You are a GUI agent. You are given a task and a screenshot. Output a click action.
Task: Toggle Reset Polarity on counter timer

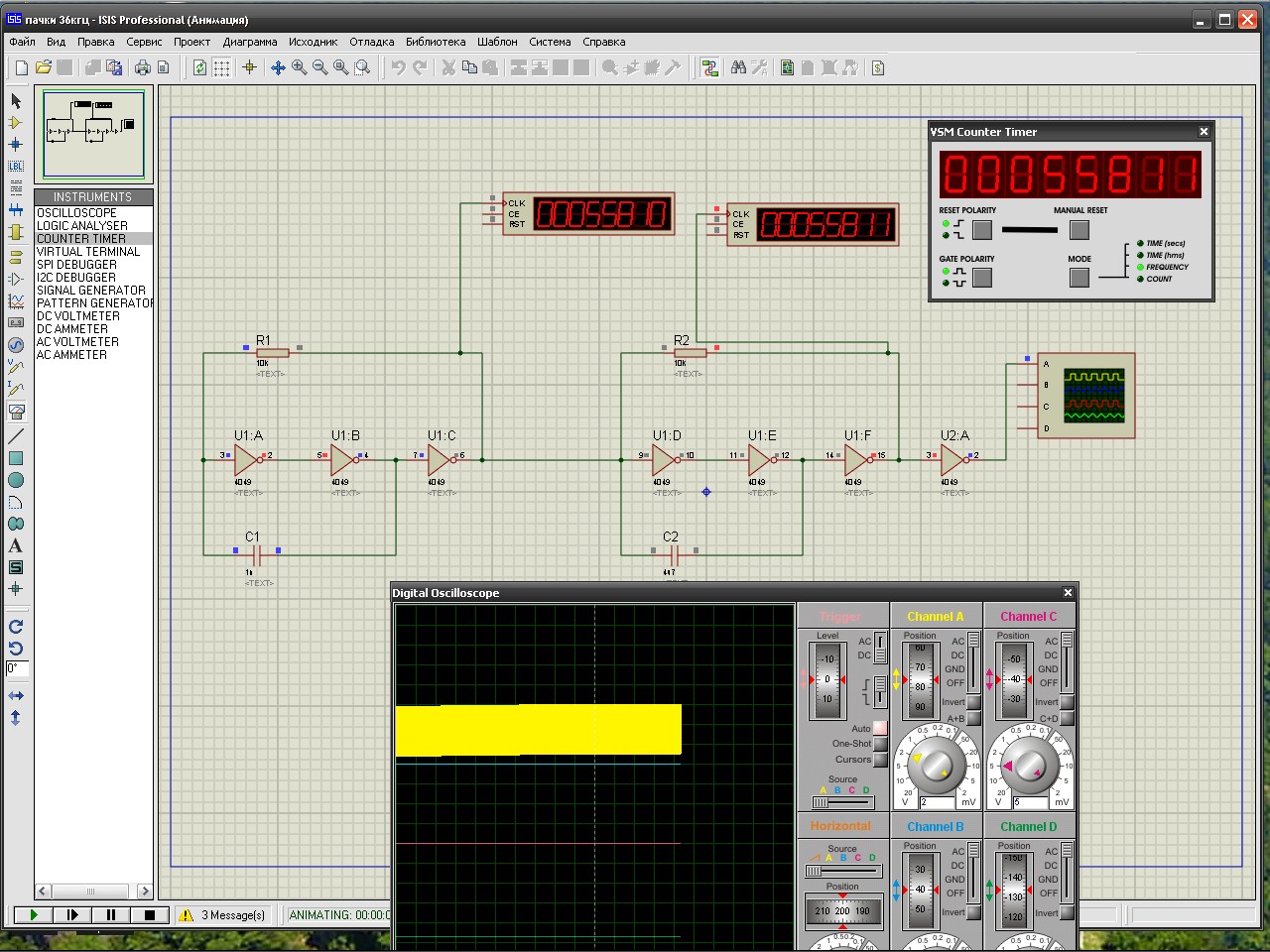pyautogui.click(x=981, y=230)
